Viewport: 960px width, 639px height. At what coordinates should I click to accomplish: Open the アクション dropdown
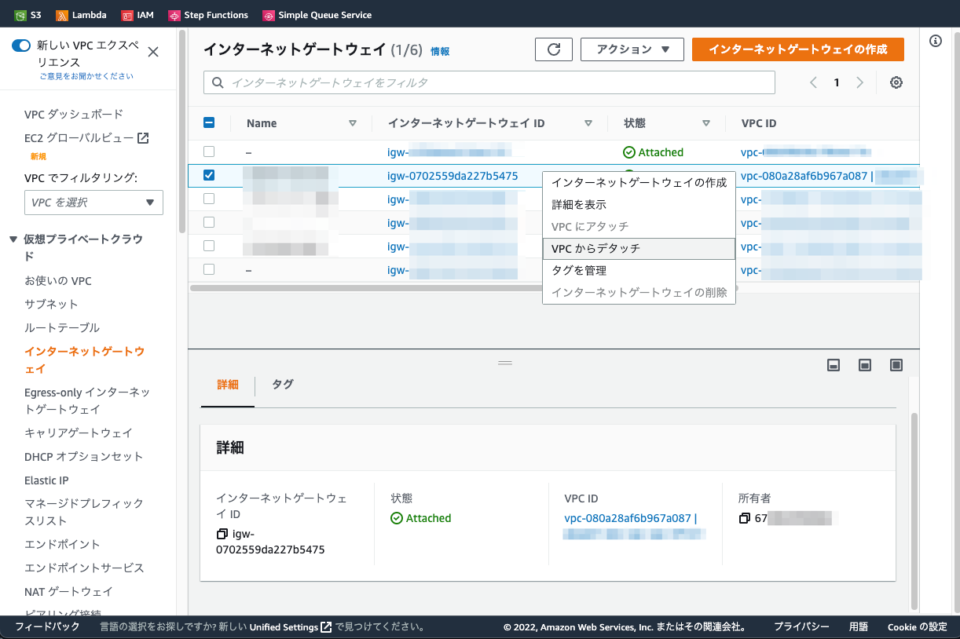click(632, 48)
